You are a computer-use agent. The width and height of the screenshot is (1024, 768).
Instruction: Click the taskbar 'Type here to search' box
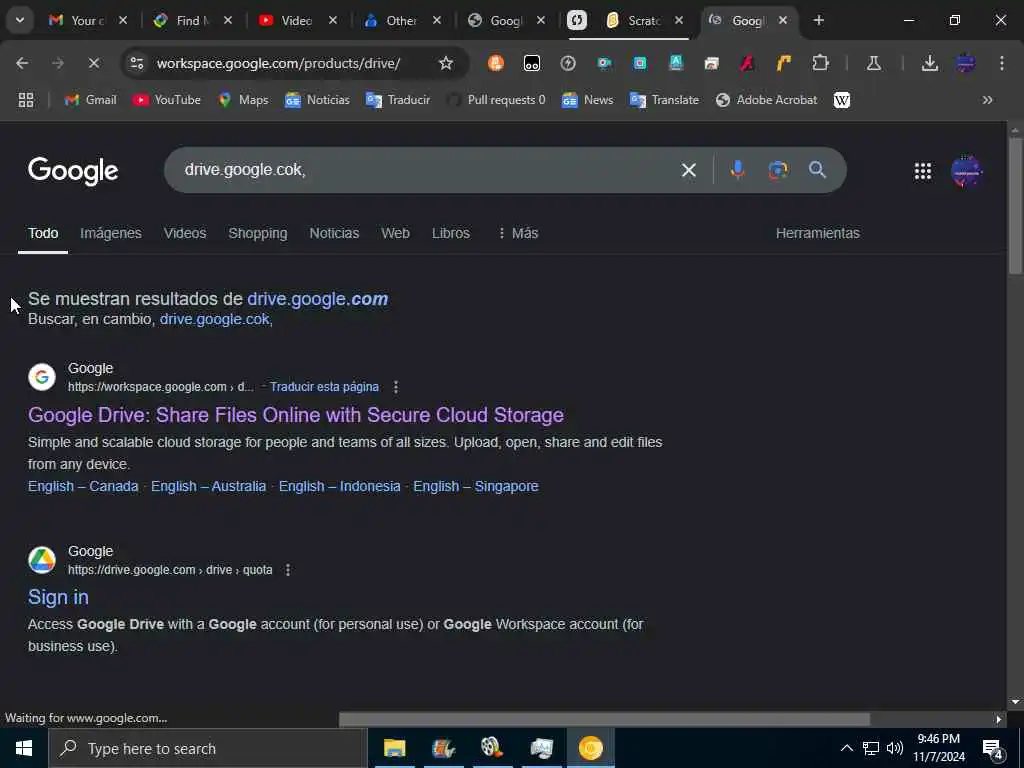point(206,748)
